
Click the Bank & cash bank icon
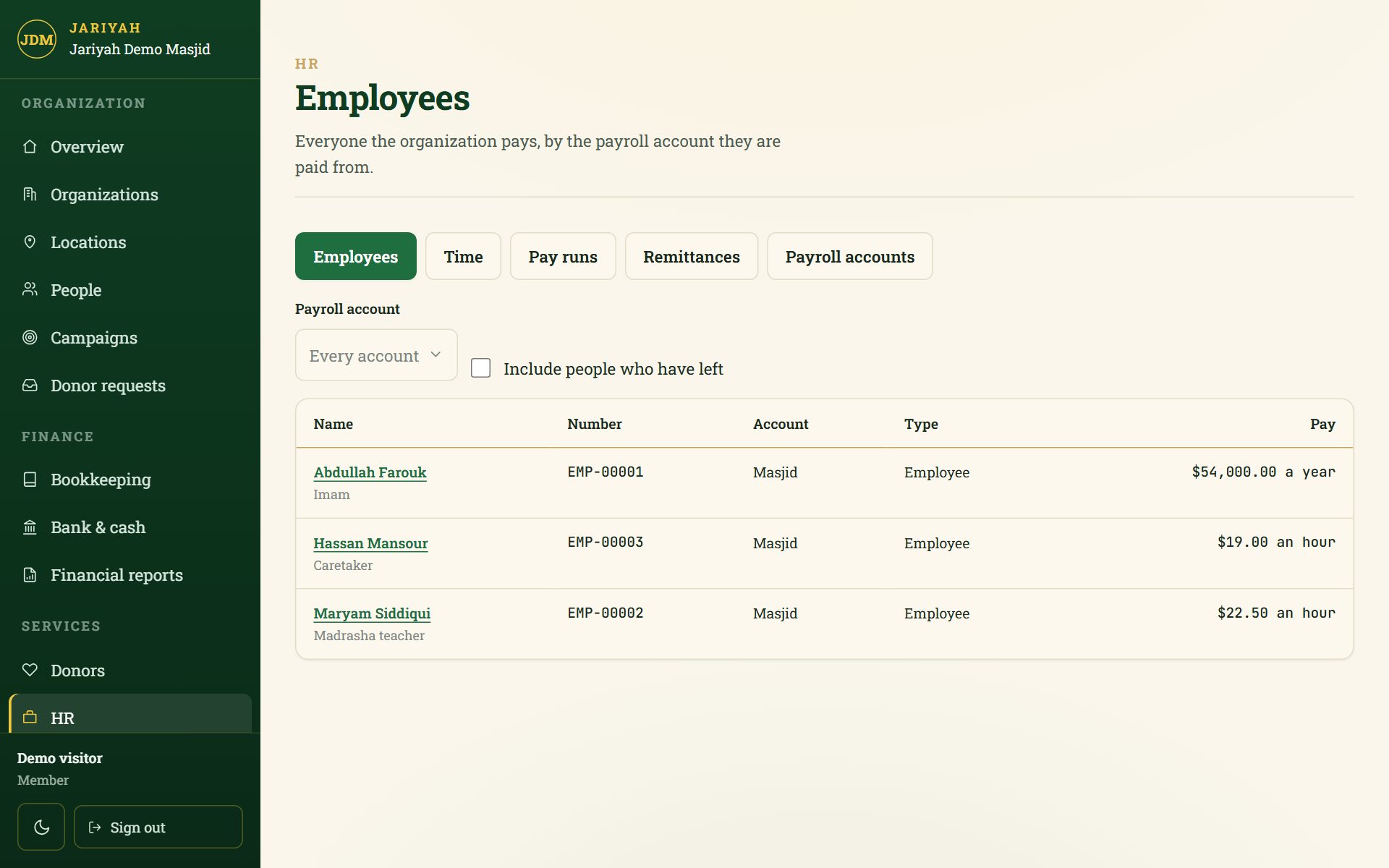pos(30,527)
